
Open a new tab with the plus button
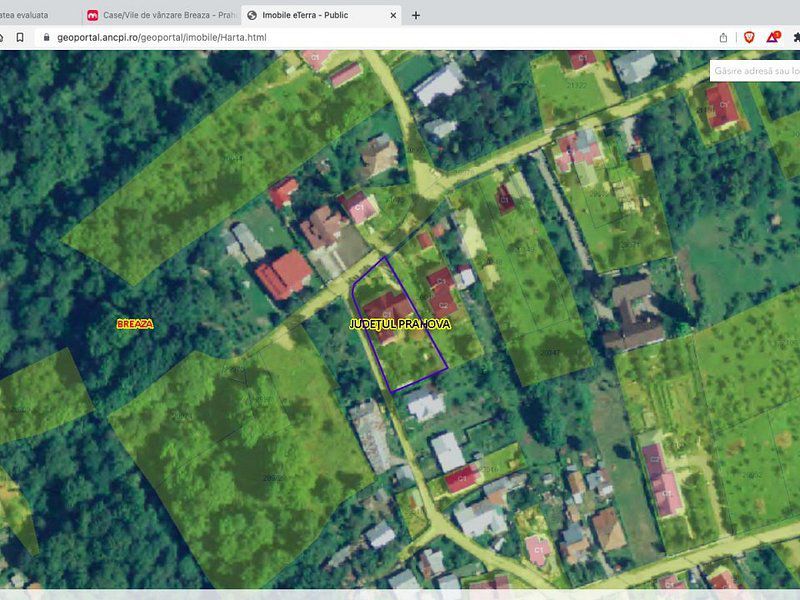416,15
